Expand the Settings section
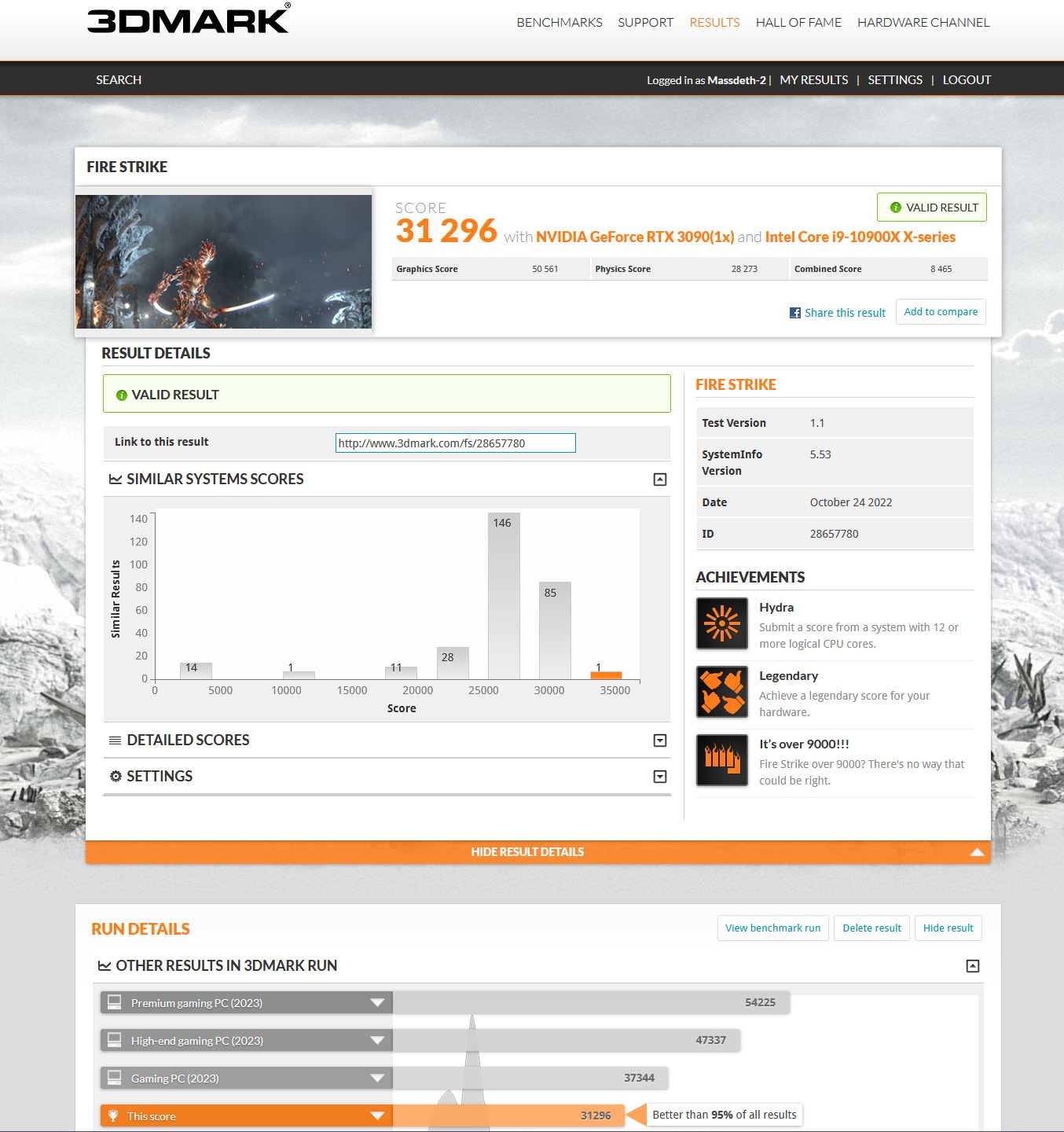 (660, 777)
